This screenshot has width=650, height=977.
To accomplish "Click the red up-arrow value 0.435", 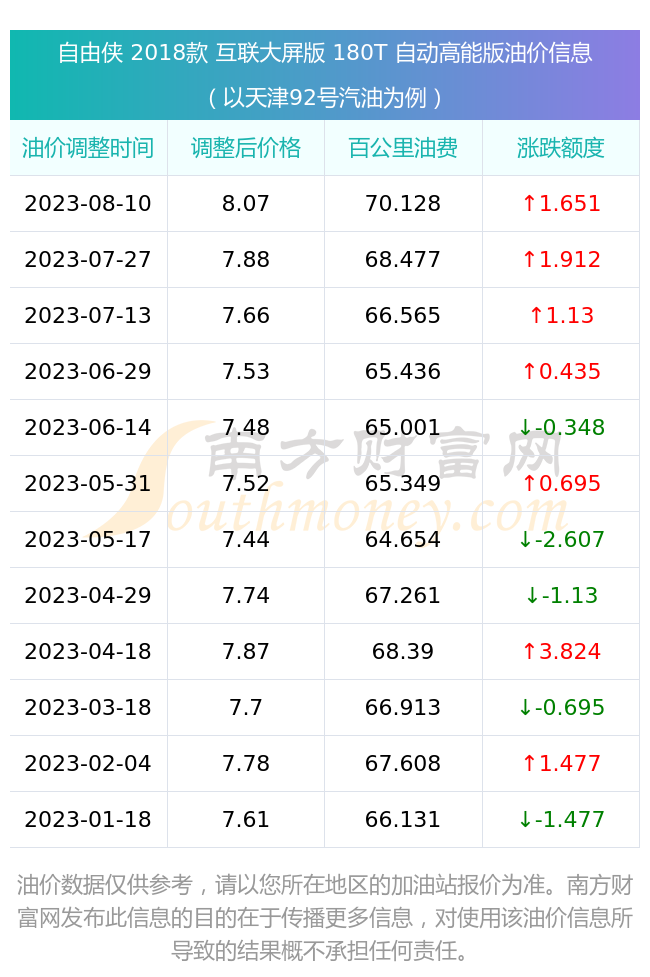I will point(561,371).
